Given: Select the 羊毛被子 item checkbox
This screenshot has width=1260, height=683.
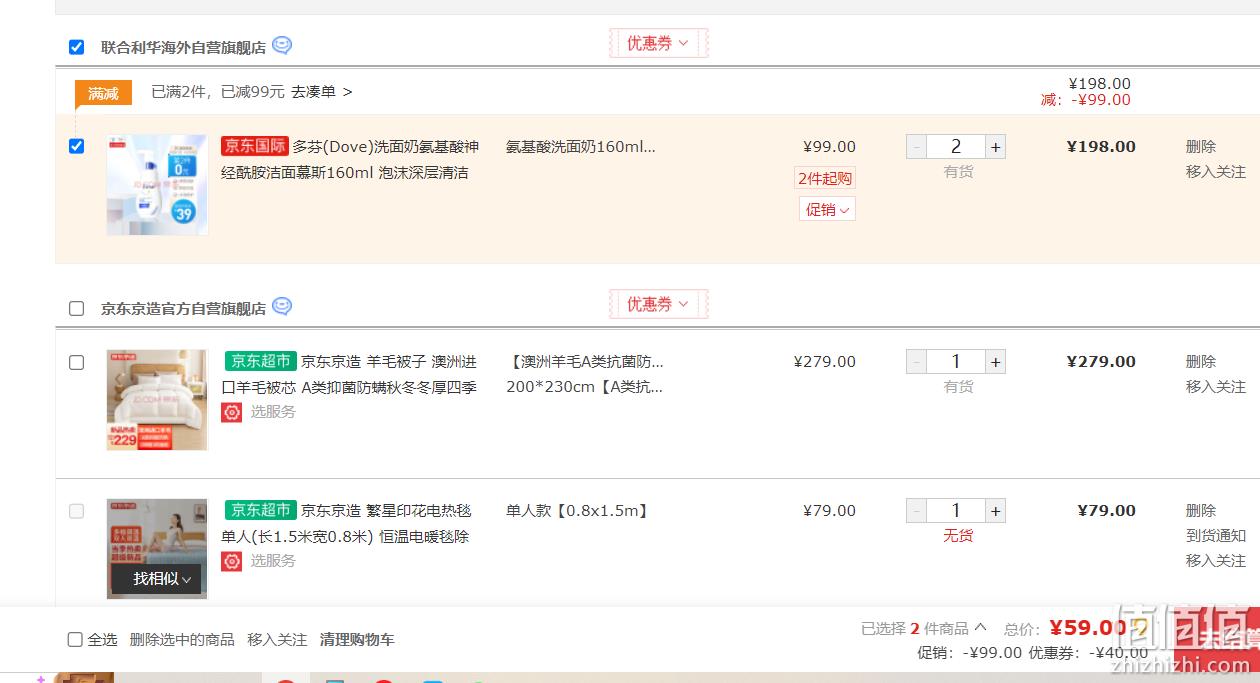Looking at the screenshot, I should pyautogui.click(x=76, y=362).
